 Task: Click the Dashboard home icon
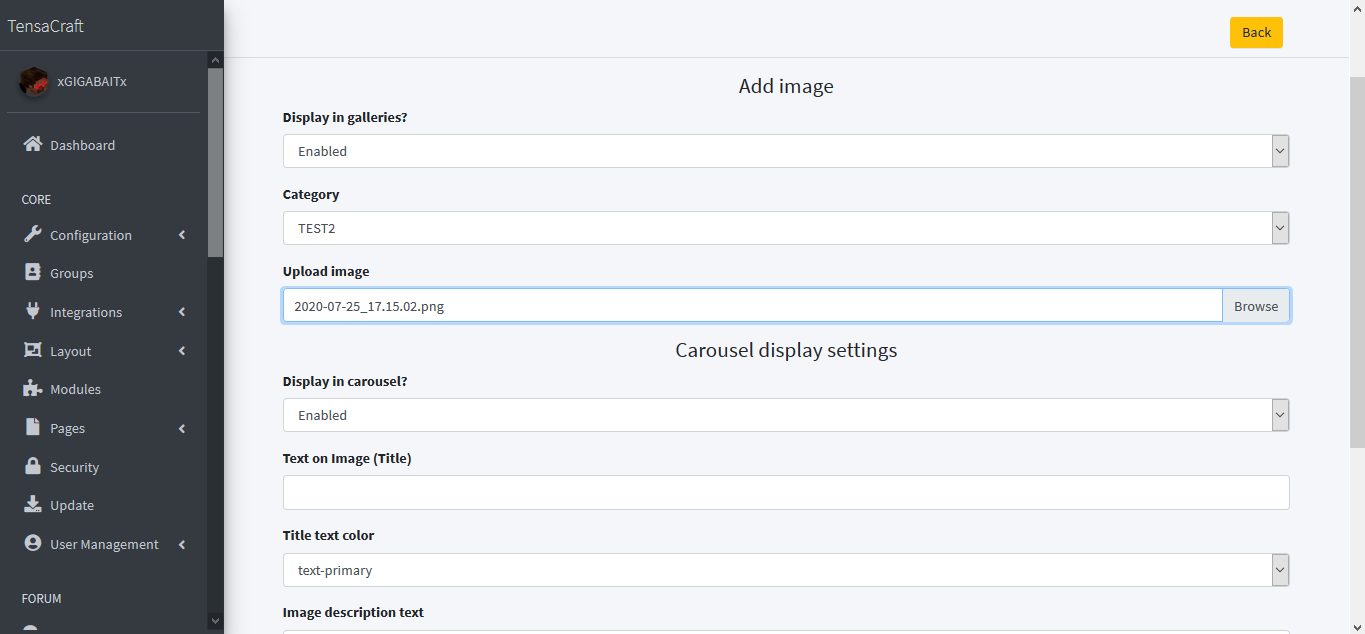point(32,145)
